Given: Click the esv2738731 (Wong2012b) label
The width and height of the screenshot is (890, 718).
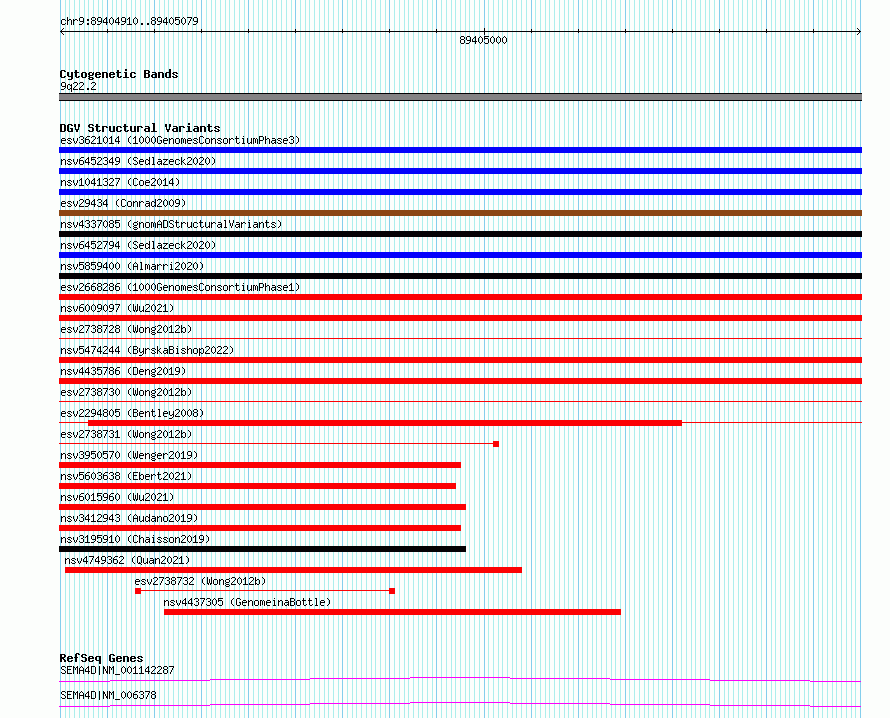Looking at the screenshot, I should pyautogui.click(x=126, y=434).
